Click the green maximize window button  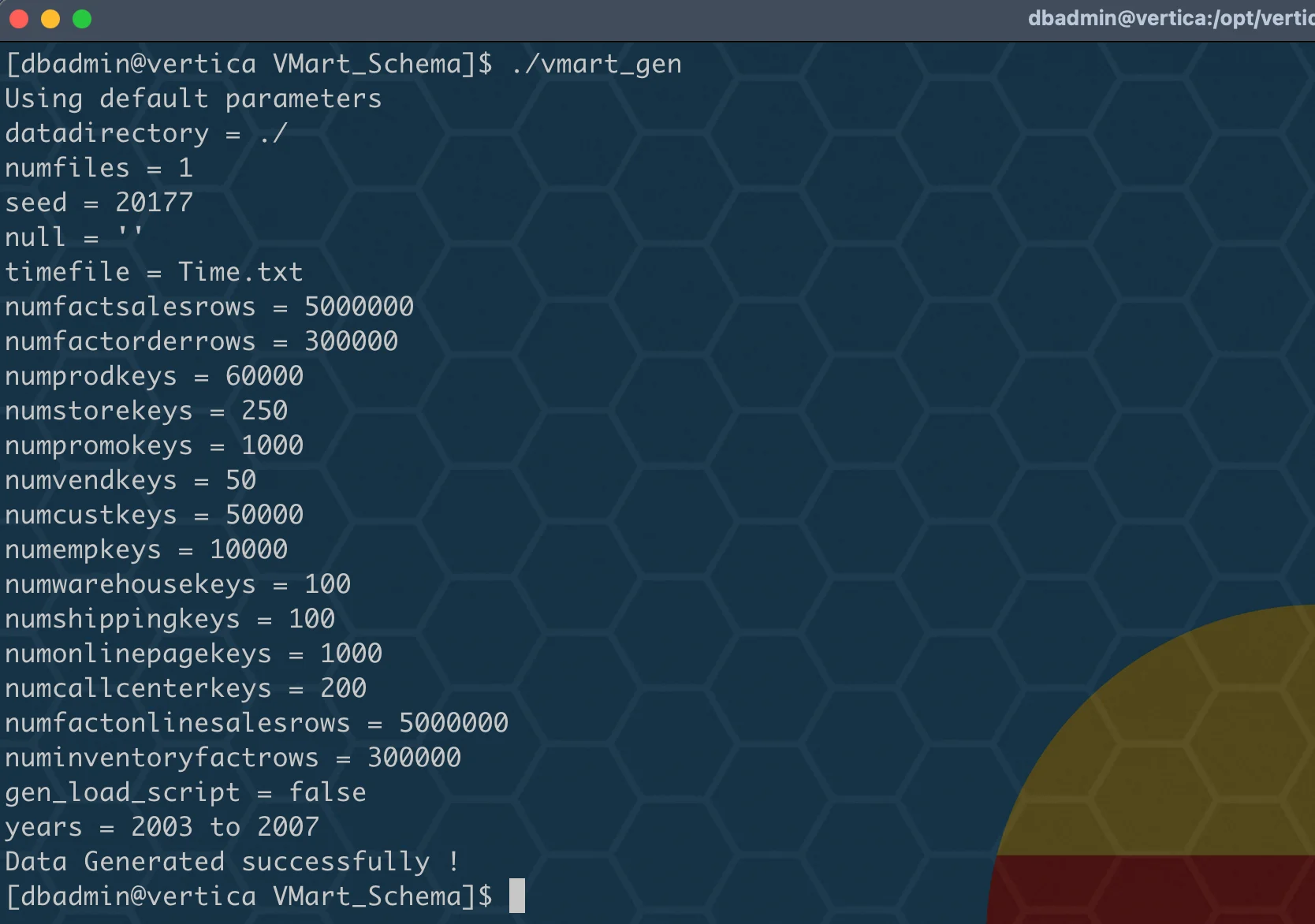point(82,19)
